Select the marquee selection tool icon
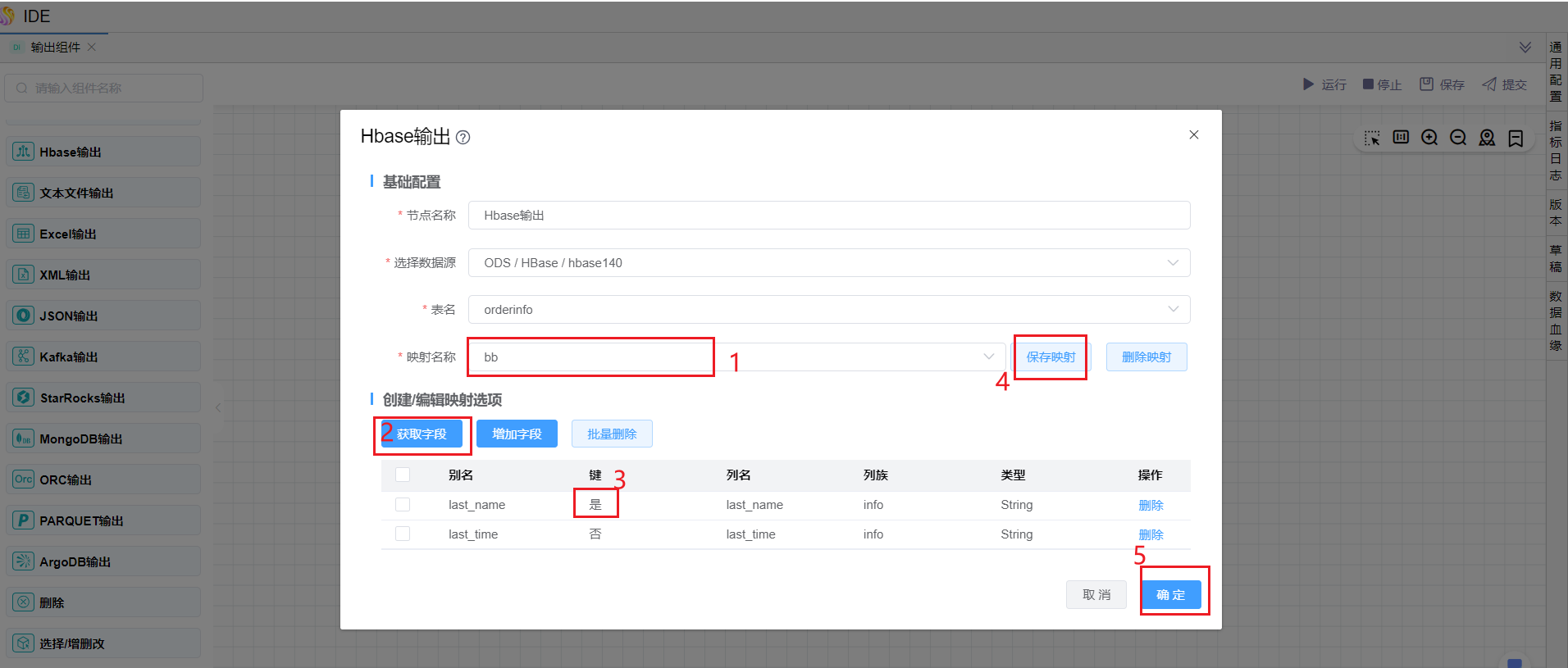 point(1372,138)
